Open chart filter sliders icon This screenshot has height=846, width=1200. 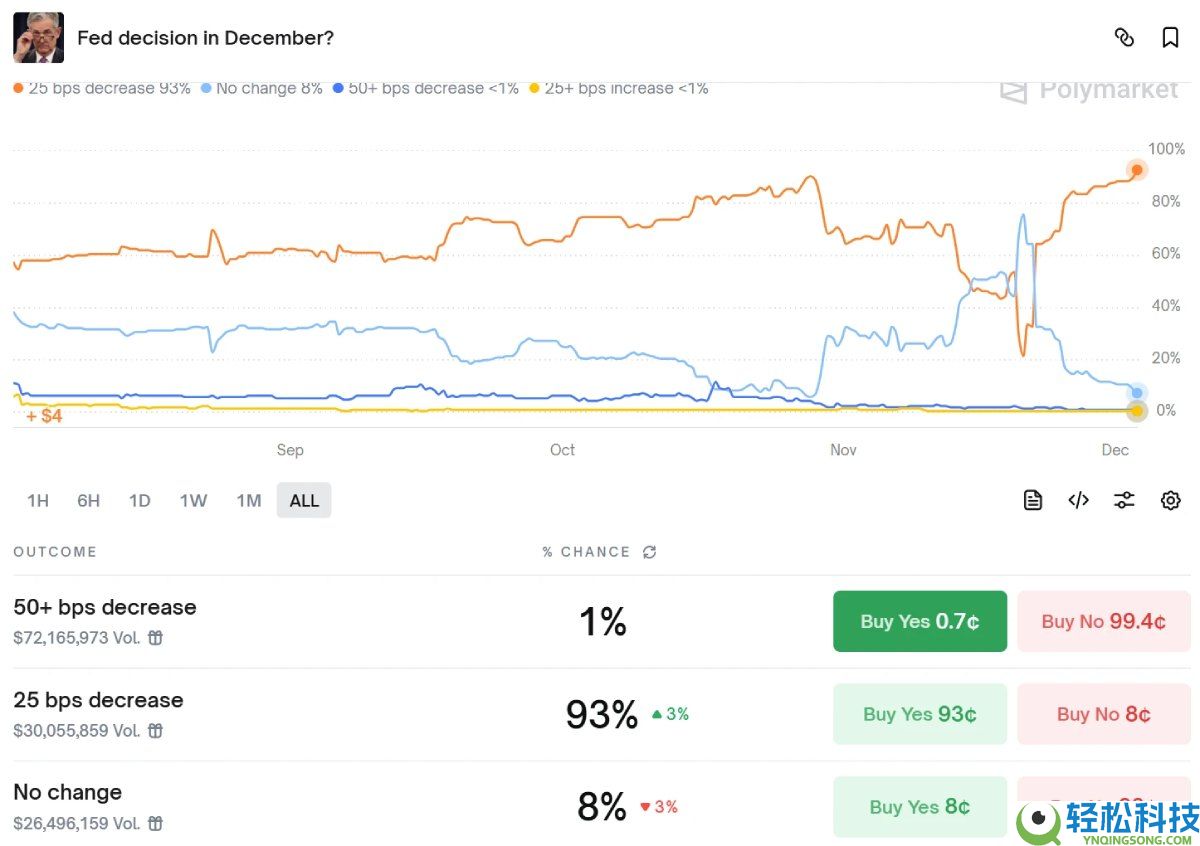(1124, 500)
